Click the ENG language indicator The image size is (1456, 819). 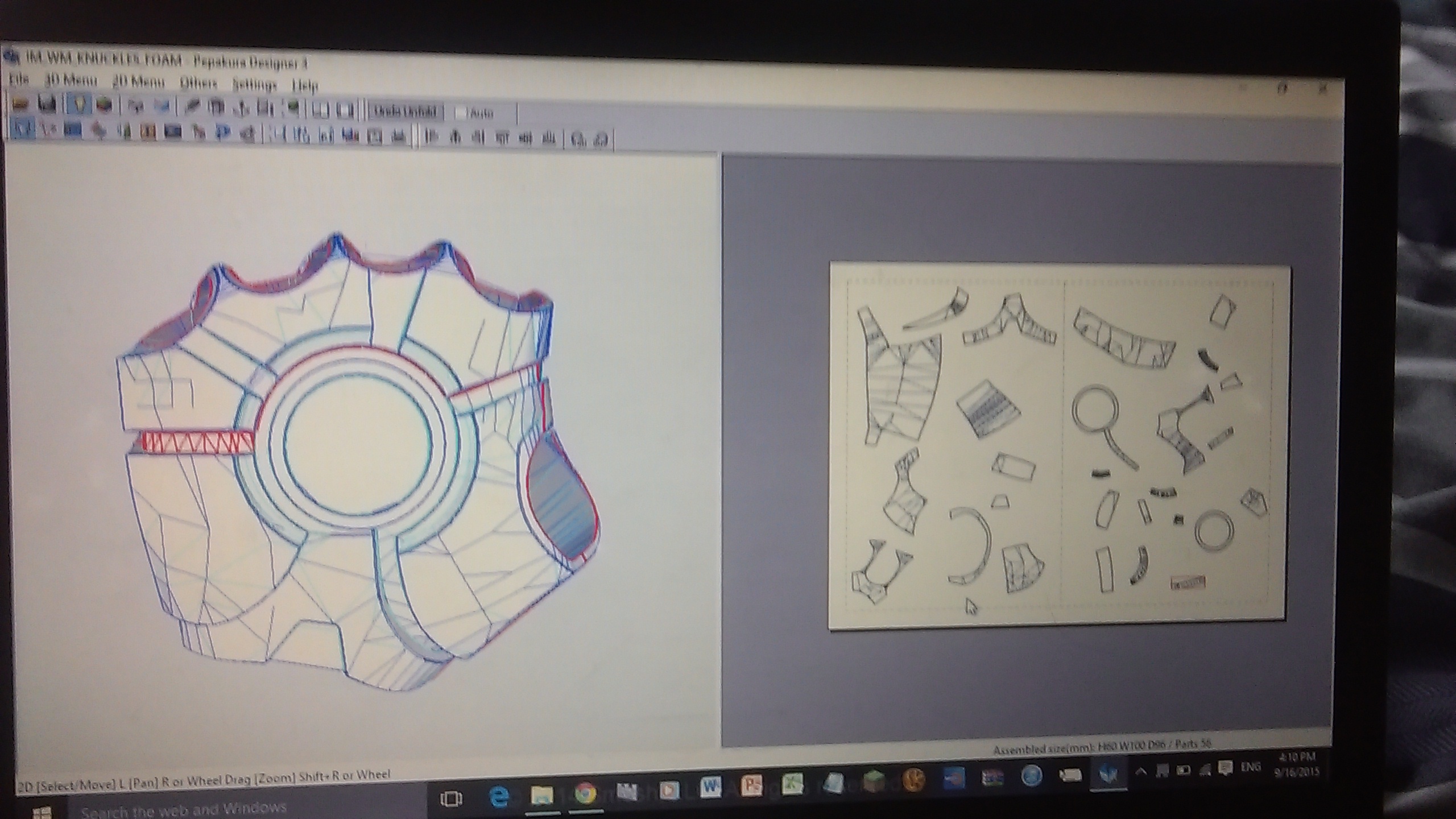click(x=1251, y=767)
